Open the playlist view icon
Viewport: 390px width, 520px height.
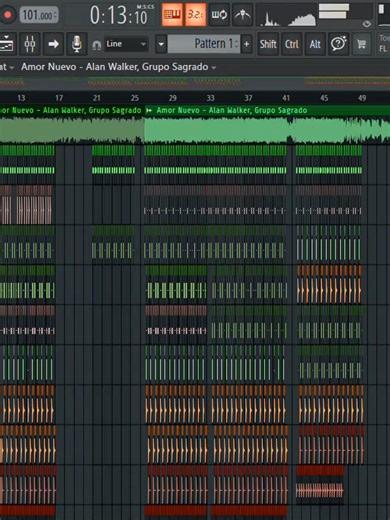click(x=7, y=44)
